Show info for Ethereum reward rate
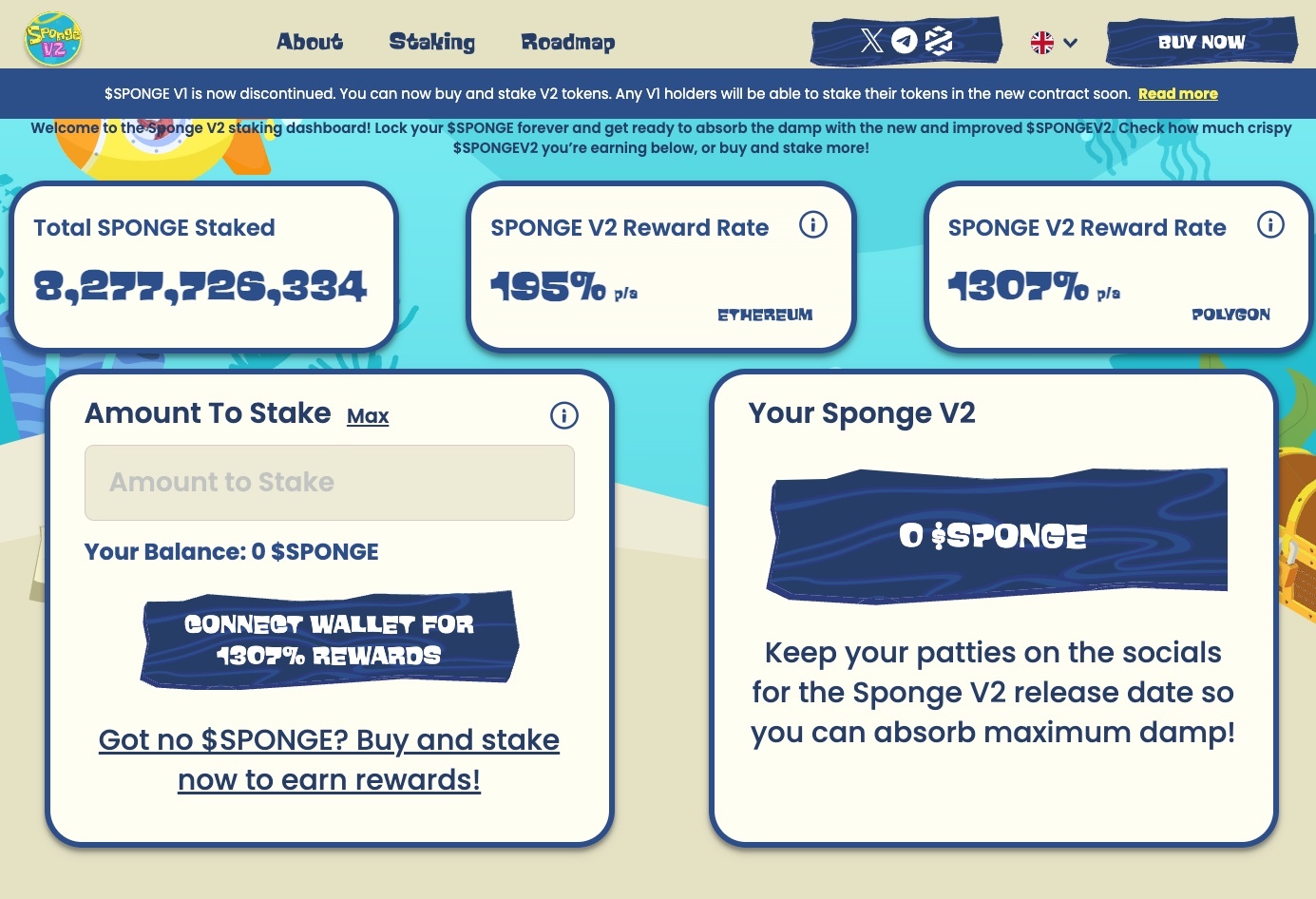 [x=813, y=225]
